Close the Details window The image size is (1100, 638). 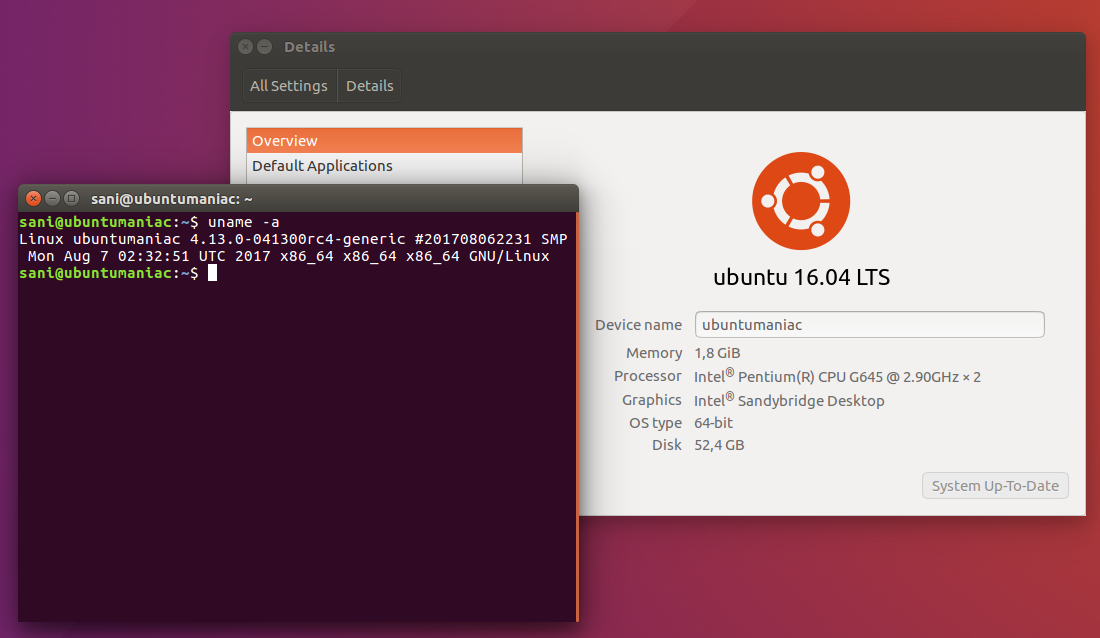pos(245,47)
